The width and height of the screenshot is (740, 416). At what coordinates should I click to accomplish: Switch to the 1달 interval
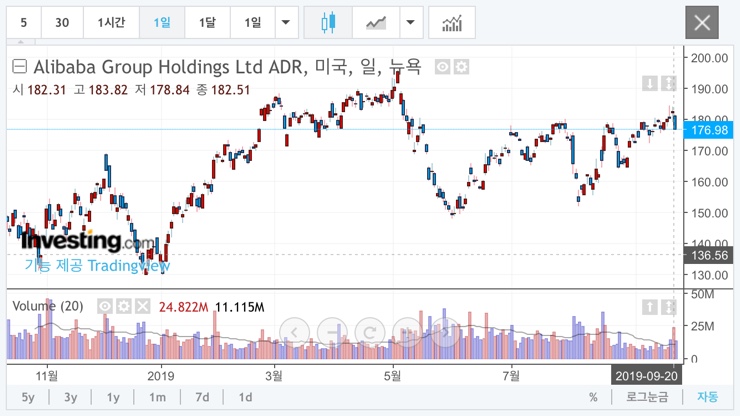tap(207, 22)
